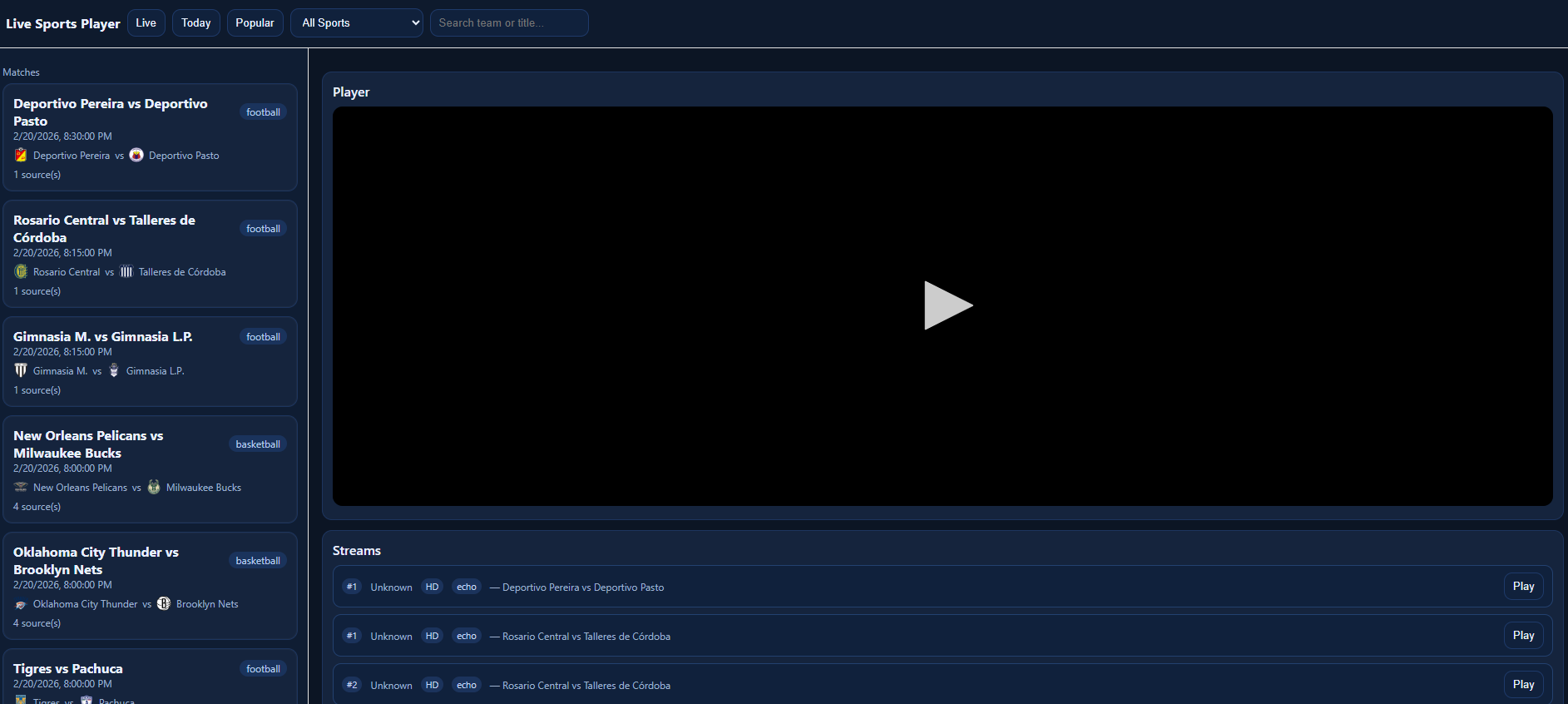
Task: Switch to the Live filter tab
Action: pyautogui.click(x=146, y=22)
